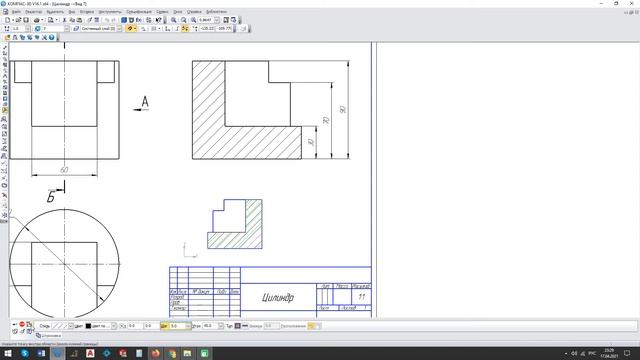Screen dimensions: 640x360
Task: Open the Сервис menu
Action: (162, 12)
